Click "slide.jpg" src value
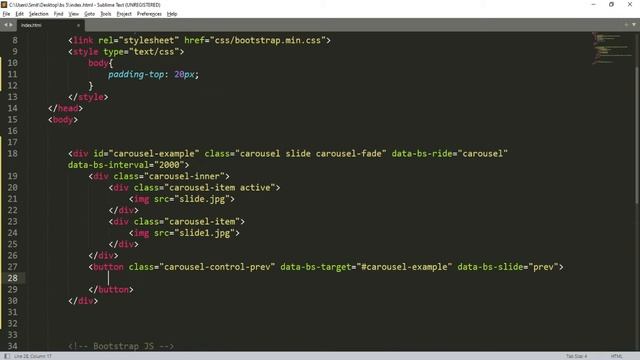Image resolution: width=640 pixels, height=360 pixels. [x=202, y=199]
